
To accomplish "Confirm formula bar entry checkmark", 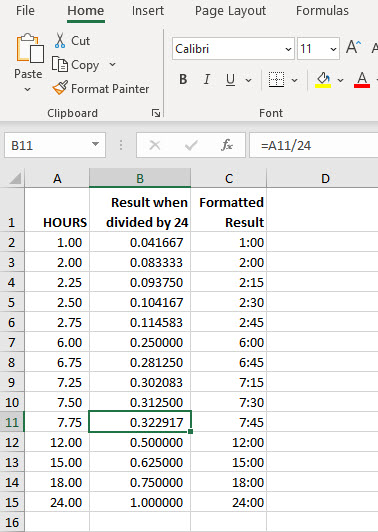I will point(191,145).
